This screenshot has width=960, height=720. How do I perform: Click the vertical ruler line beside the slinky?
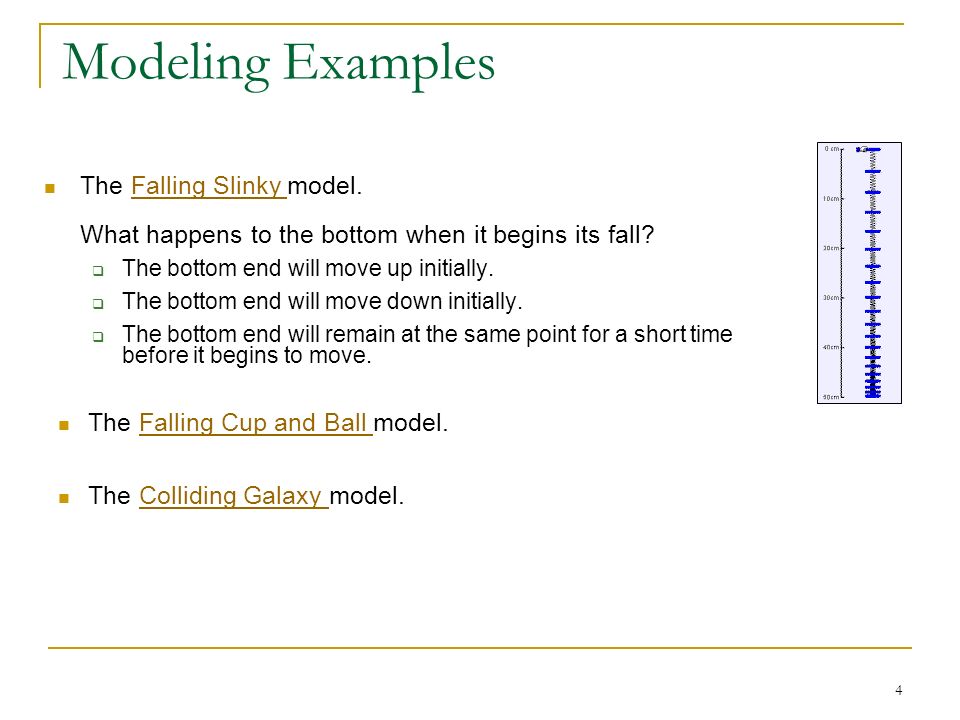[842, 273]
